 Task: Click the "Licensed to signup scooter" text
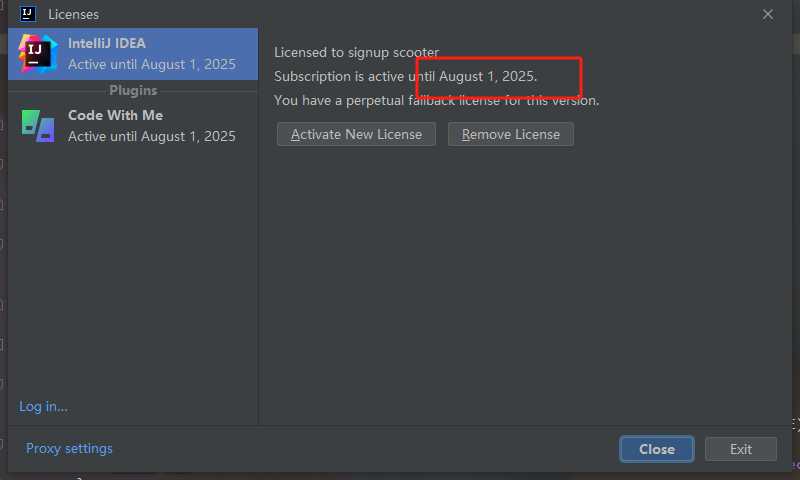click(356, 52)
